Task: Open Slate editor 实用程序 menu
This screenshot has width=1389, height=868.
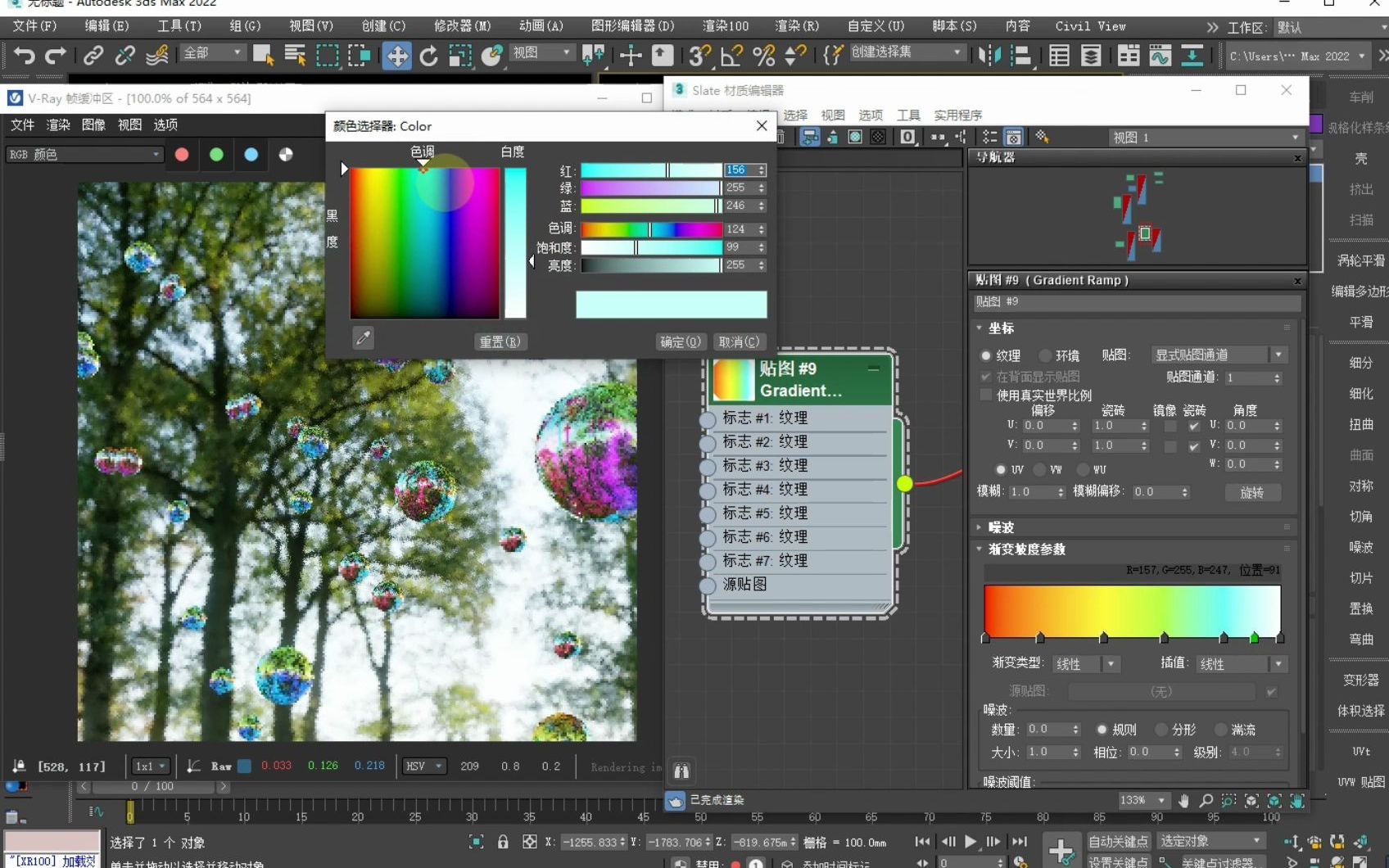Action: coord(957,115)
